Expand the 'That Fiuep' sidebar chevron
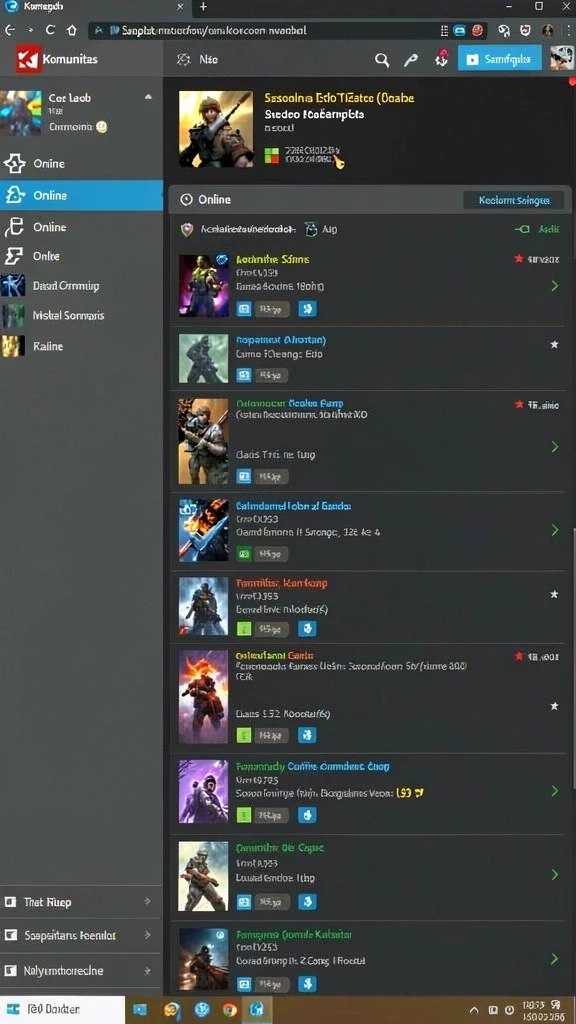The width and height of the screenshot is (576, 1024). pyautogui.click(x=147, y=901)
